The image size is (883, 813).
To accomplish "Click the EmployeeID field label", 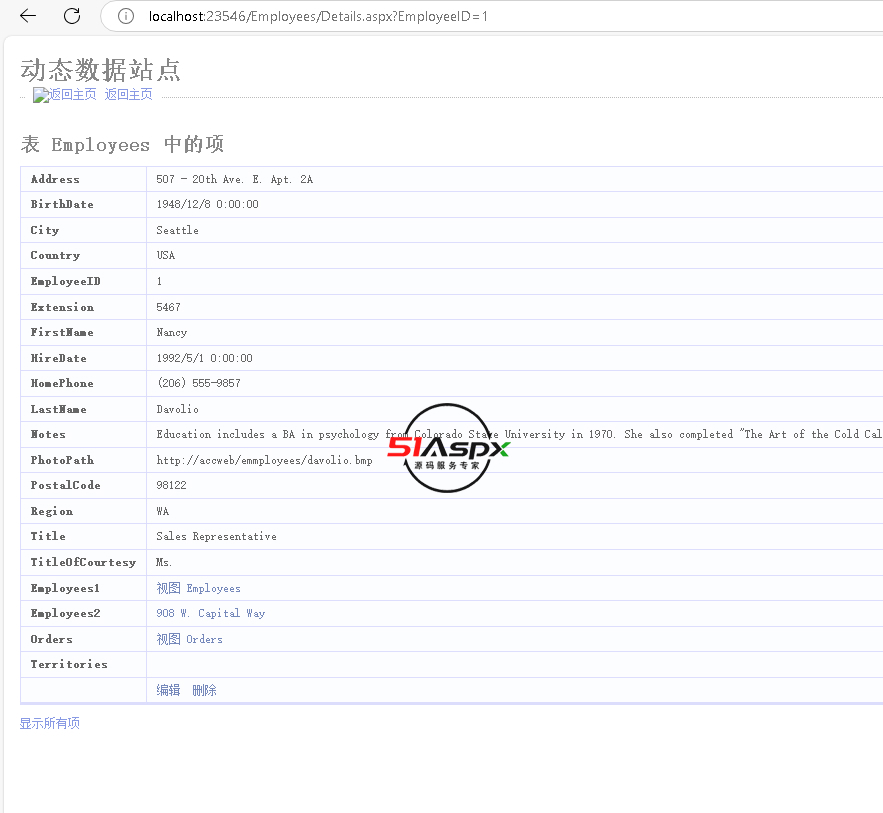I will [65, 282].
